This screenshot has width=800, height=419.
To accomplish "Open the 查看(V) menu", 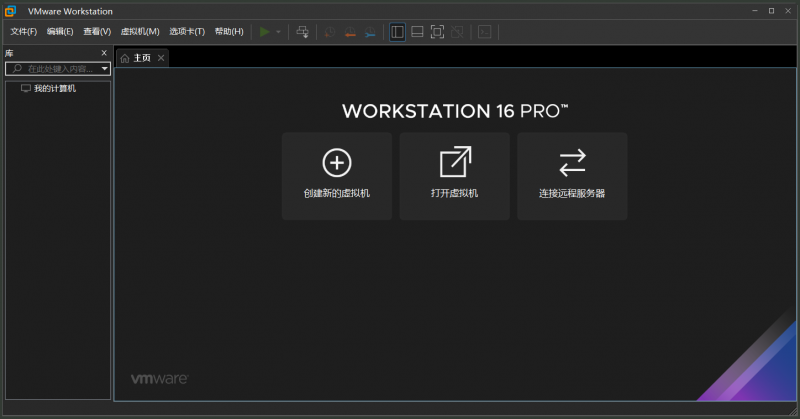I will pyautogui.click(x=97, y=32).
